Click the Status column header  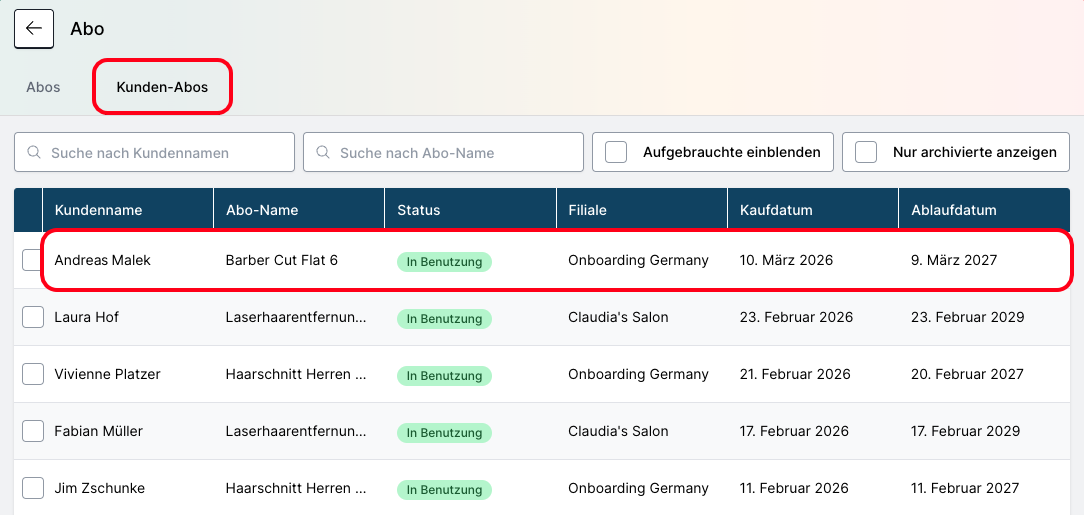coord(419,210)
